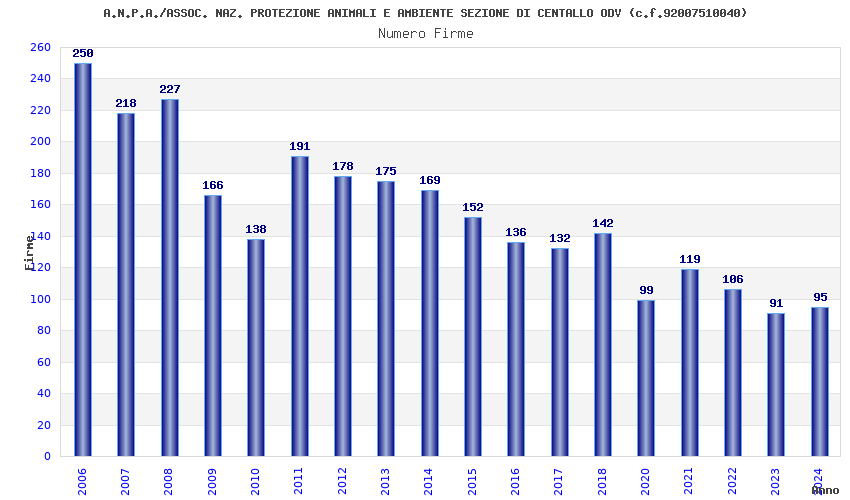Click the x-axis year label 2012
The image size is (850, 500).
tap(342, 482)
